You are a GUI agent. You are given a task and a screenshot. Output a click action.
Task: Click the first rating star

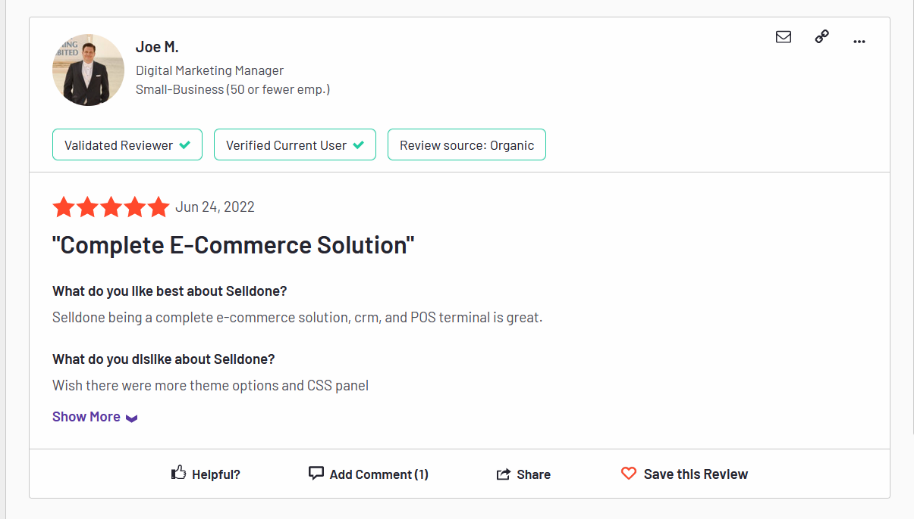pos(64,207)
